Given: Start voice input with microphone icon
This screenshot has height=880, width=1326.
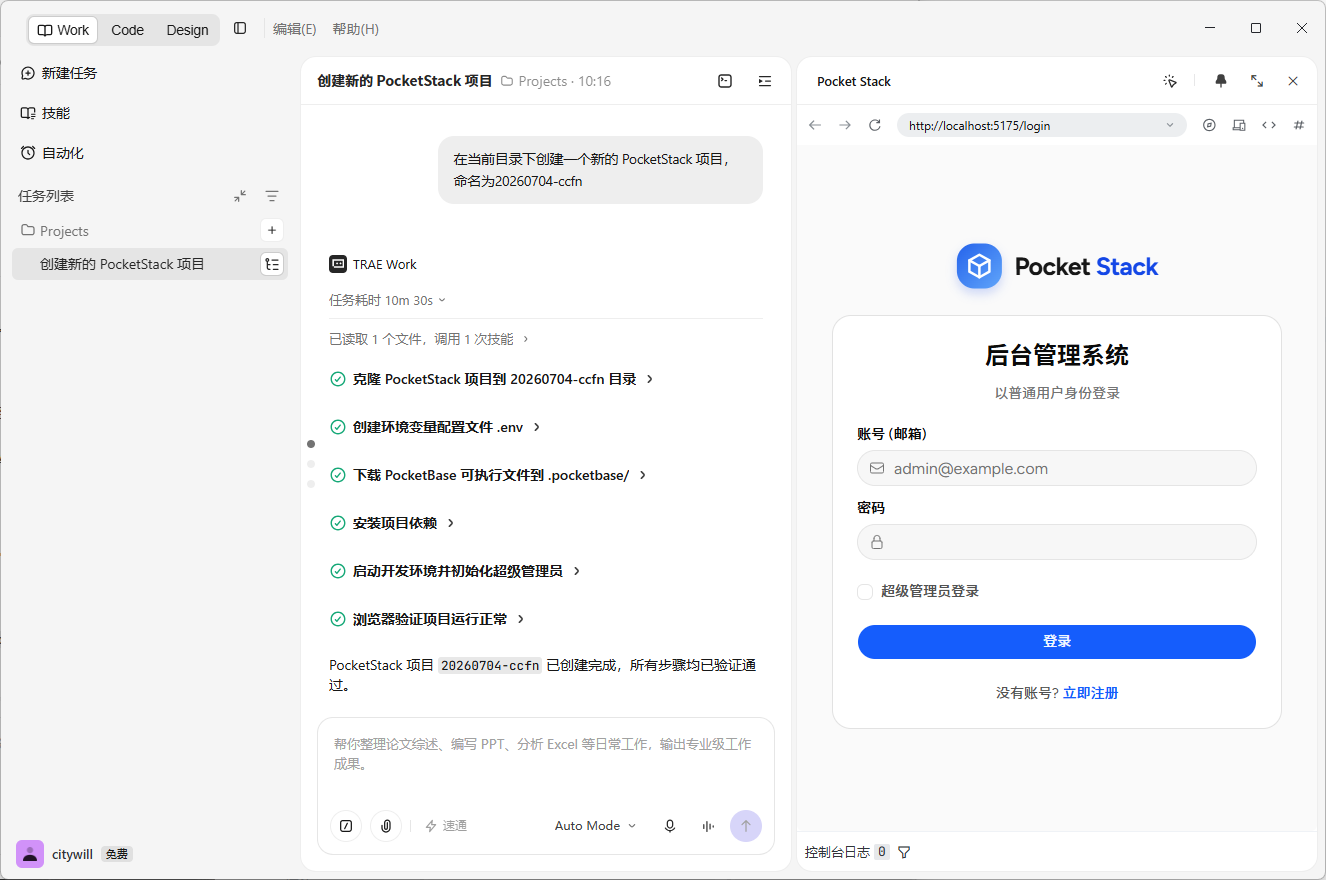Looking at the screenshot, I should [x=670, y=826].
